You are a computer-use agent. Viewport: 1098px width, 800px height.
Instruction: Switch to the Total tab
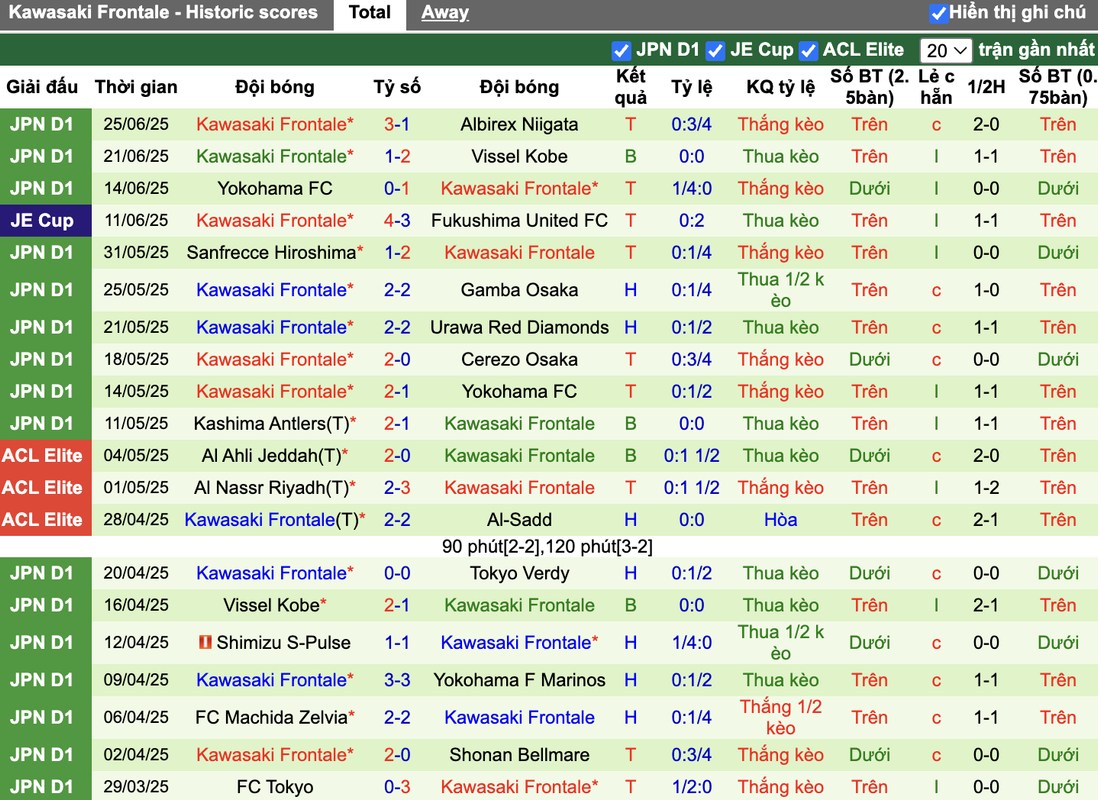370,13
